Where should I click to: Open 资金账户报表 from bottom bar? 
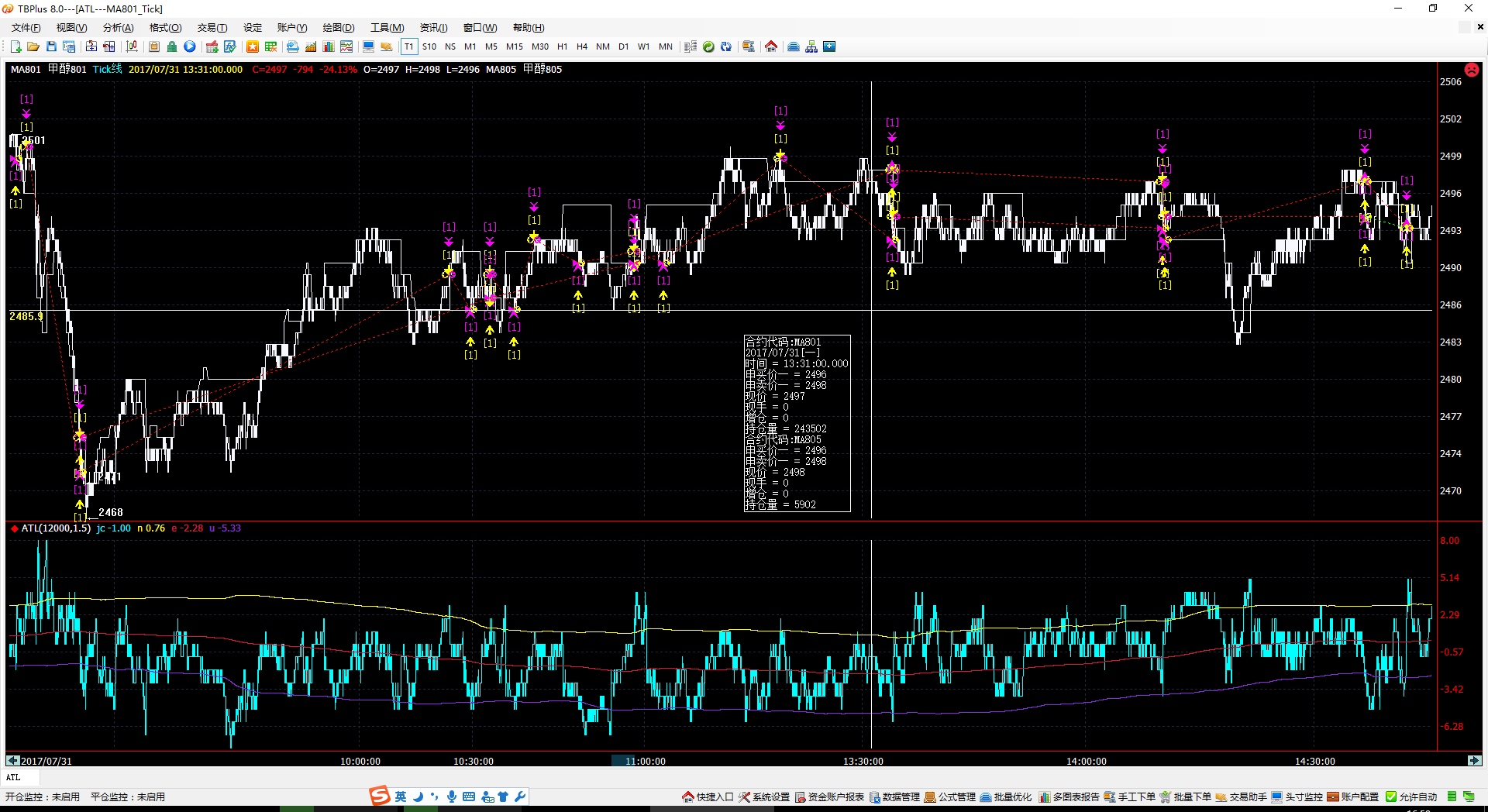(829, 797)
